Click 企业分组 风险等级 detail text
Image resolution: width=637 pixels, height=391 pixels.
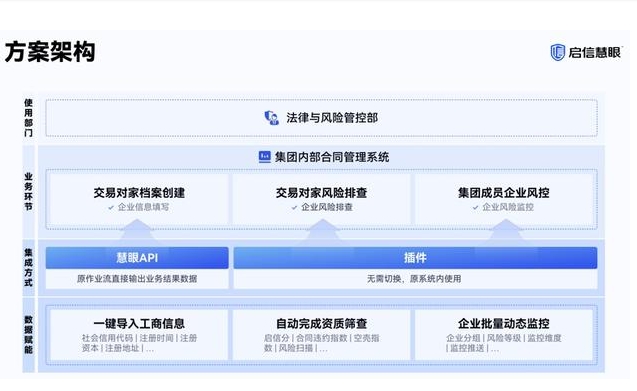504,343
